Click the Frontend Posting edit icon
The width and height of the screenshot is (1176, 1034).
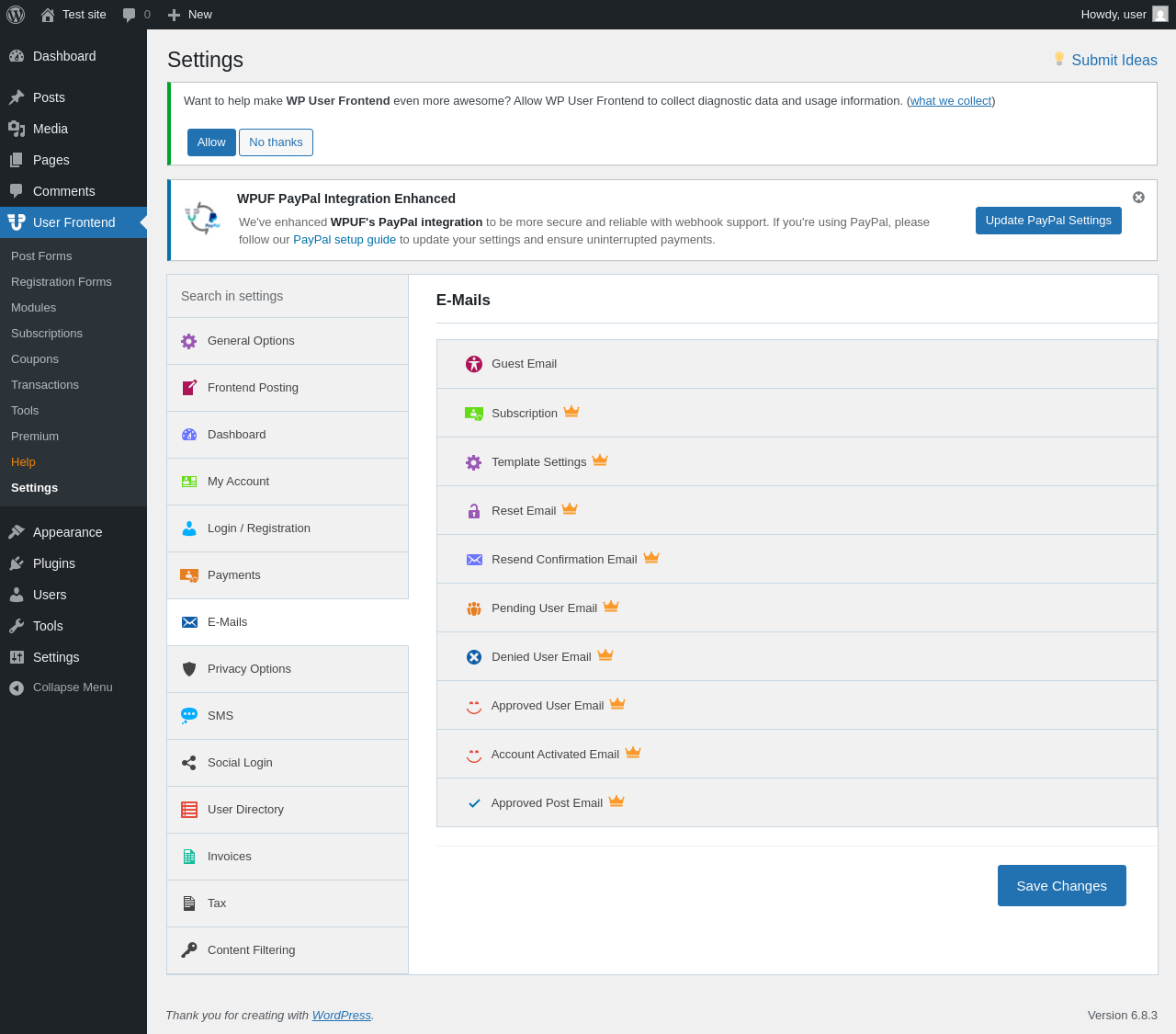point(189,388)
